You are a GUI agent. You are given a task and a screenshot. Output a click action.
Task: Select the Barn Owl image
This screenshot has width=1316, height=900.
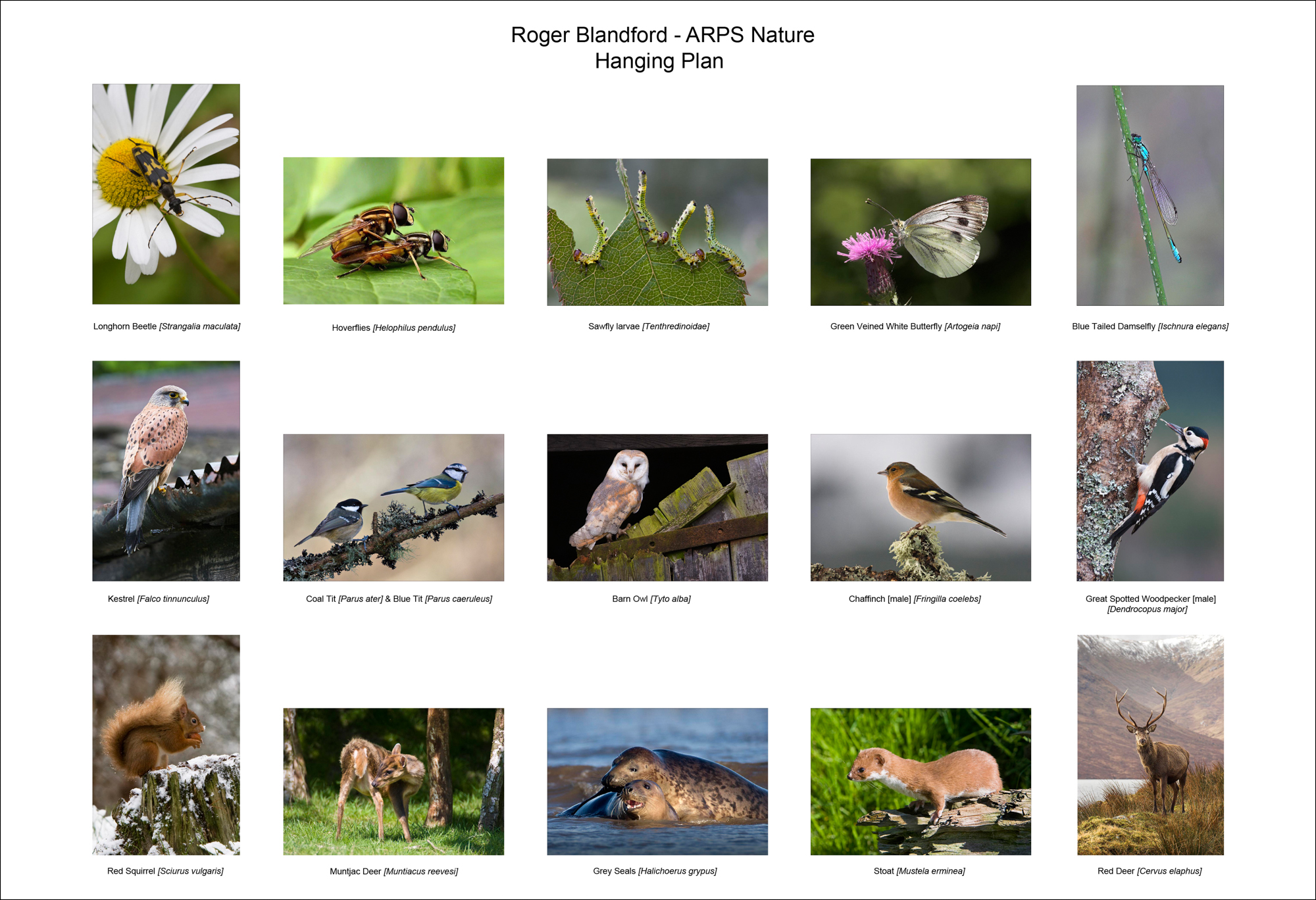tap(657, 507)
